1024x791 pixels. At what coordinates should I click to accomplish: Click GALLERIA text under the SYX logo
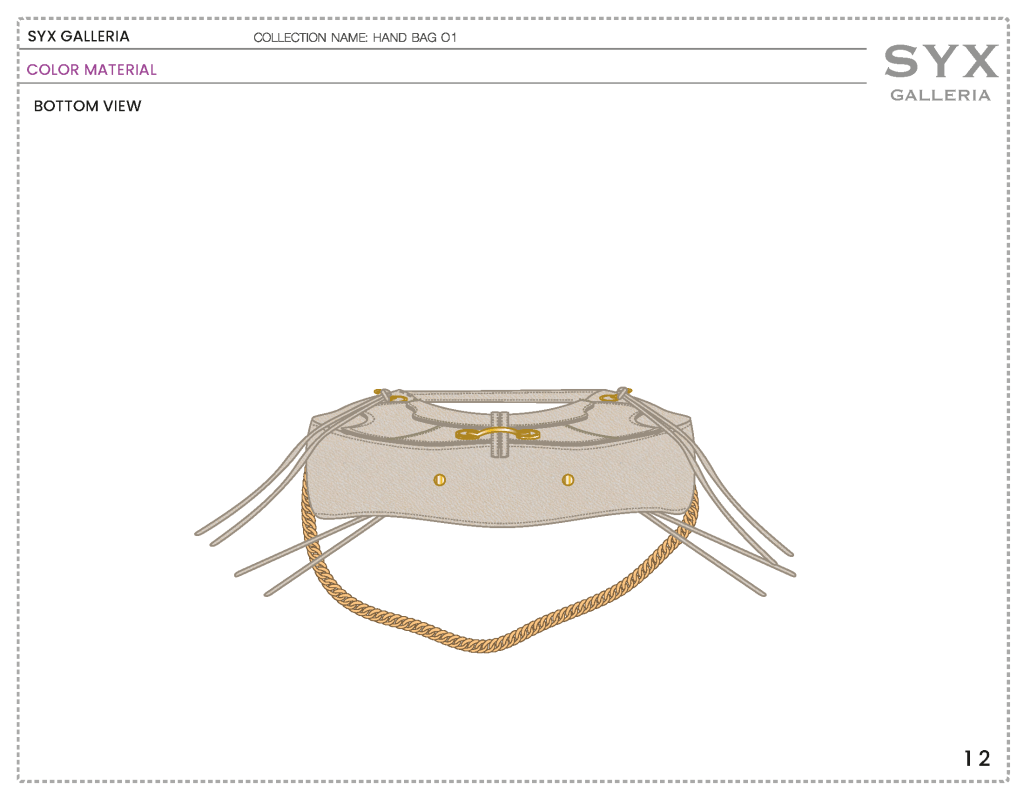[x=940, y=95]
